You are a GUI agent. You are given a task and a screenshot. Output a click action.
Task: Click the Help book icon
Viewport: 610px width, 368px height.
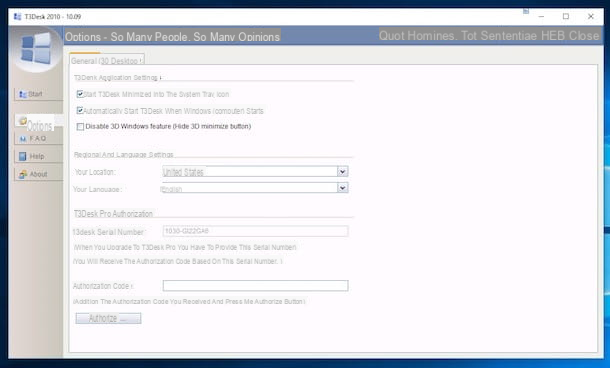pyautogui.click(x=23, y=156)
